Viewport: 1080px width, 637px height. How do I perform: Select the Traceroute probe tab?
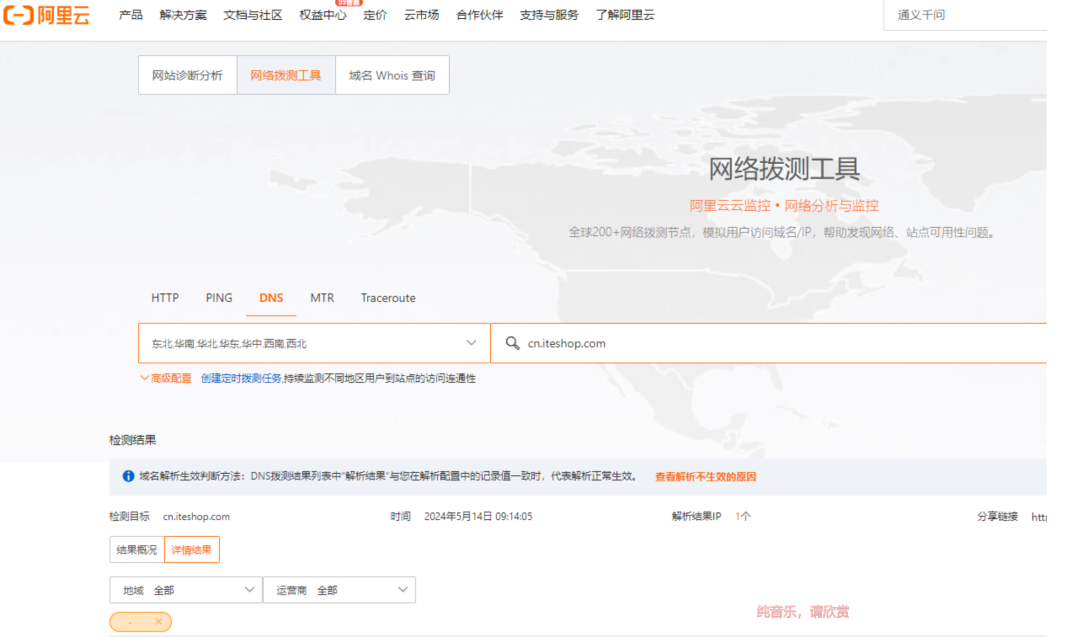(388, 298)
